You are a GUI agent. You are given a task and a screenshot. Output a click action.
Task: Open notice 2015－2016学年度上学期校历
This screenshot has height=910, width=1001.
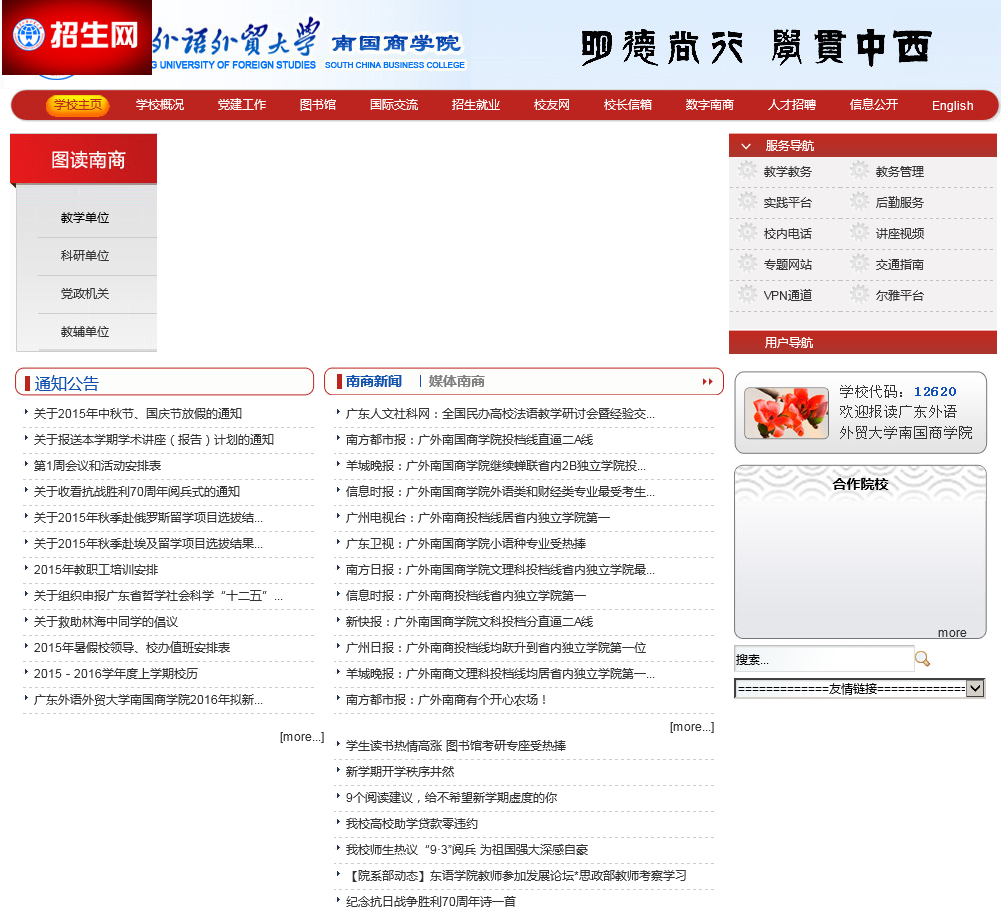click(116, 674)
